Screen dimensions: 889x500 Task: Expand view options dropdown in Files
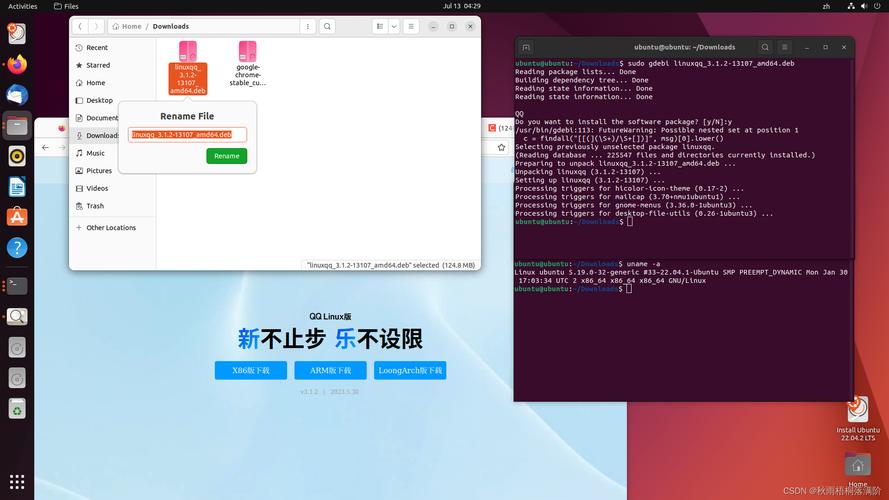click(x=393, y=26)
